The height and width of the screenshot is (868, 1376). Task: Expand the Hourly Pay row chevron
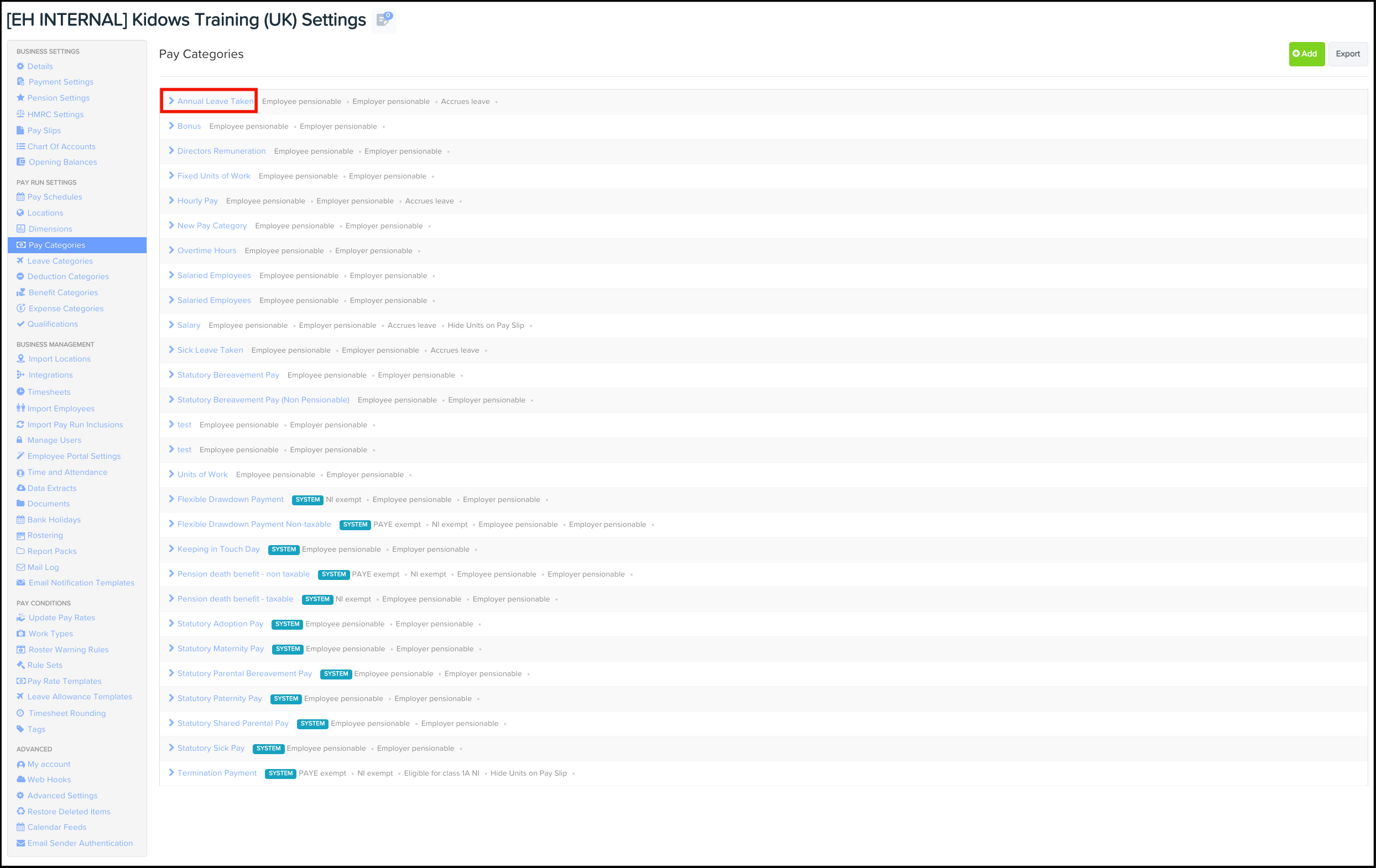pyautogui.click(x=171, y=201)
